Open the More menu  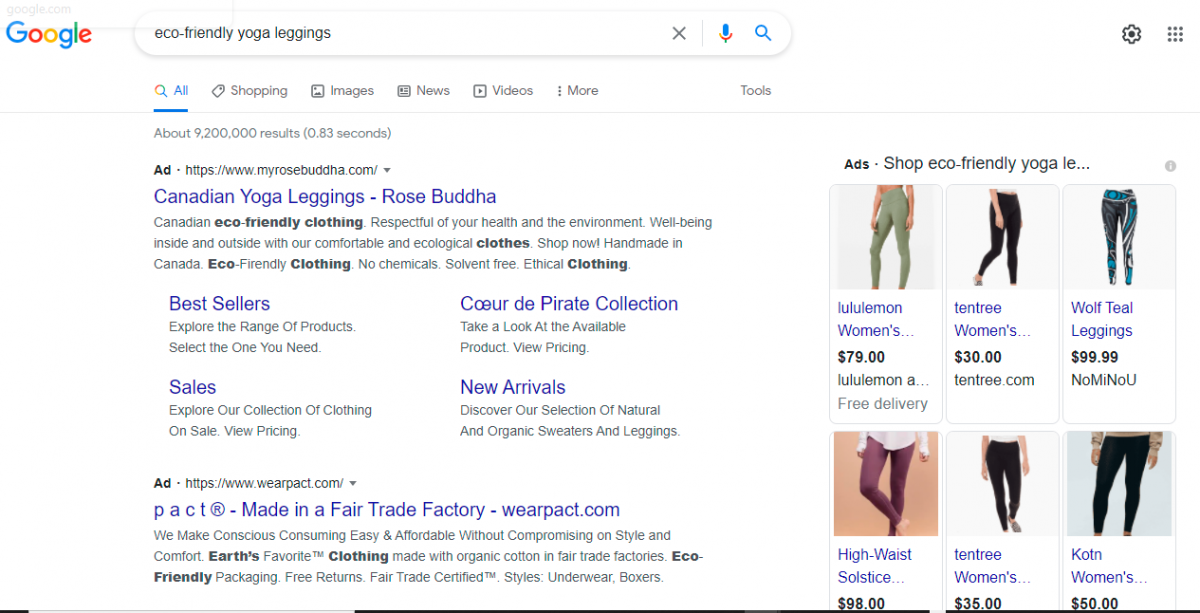[577, 90]
